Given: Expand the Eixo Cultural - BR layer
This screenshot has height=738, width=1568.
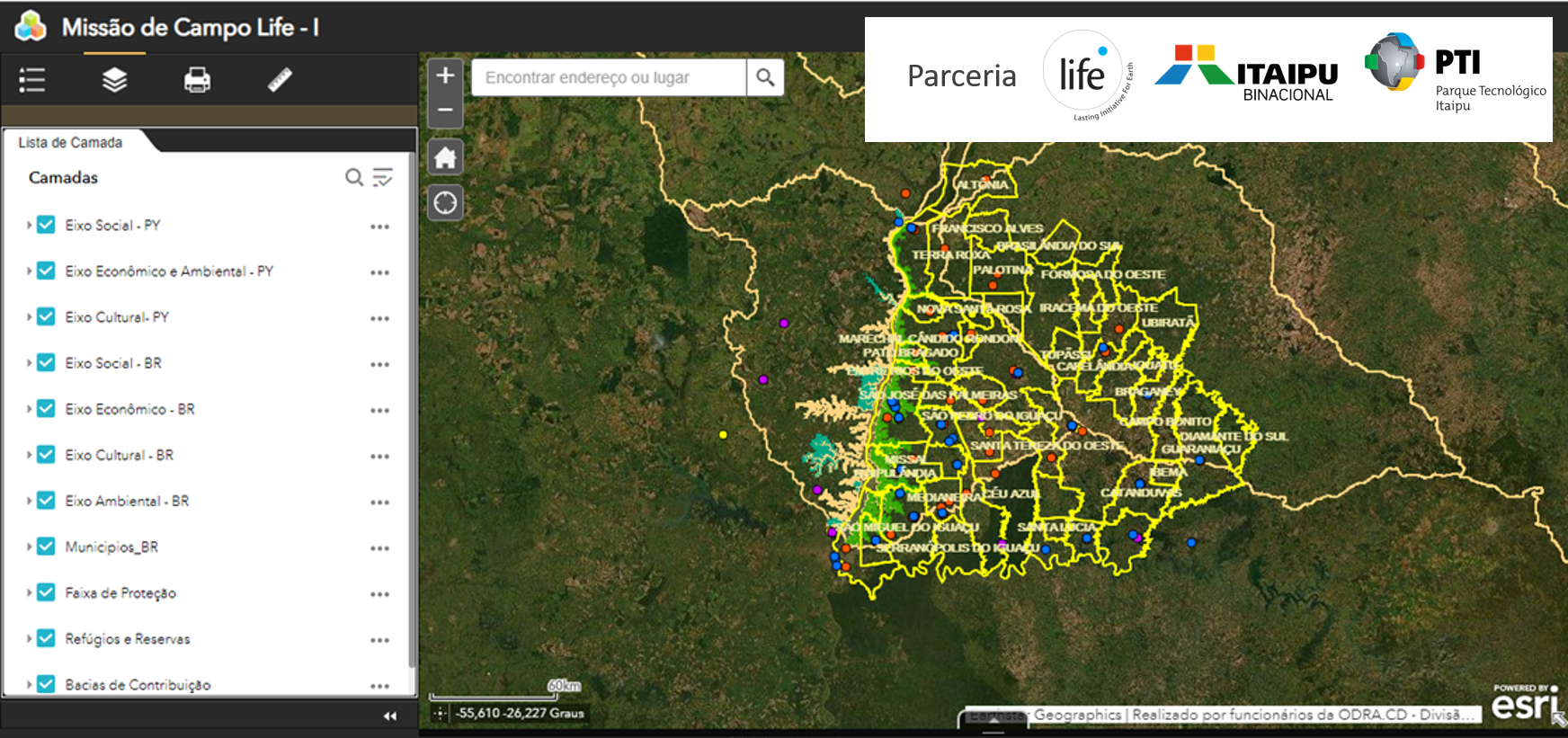Looking at the screenshot, I should pos(29,455).
